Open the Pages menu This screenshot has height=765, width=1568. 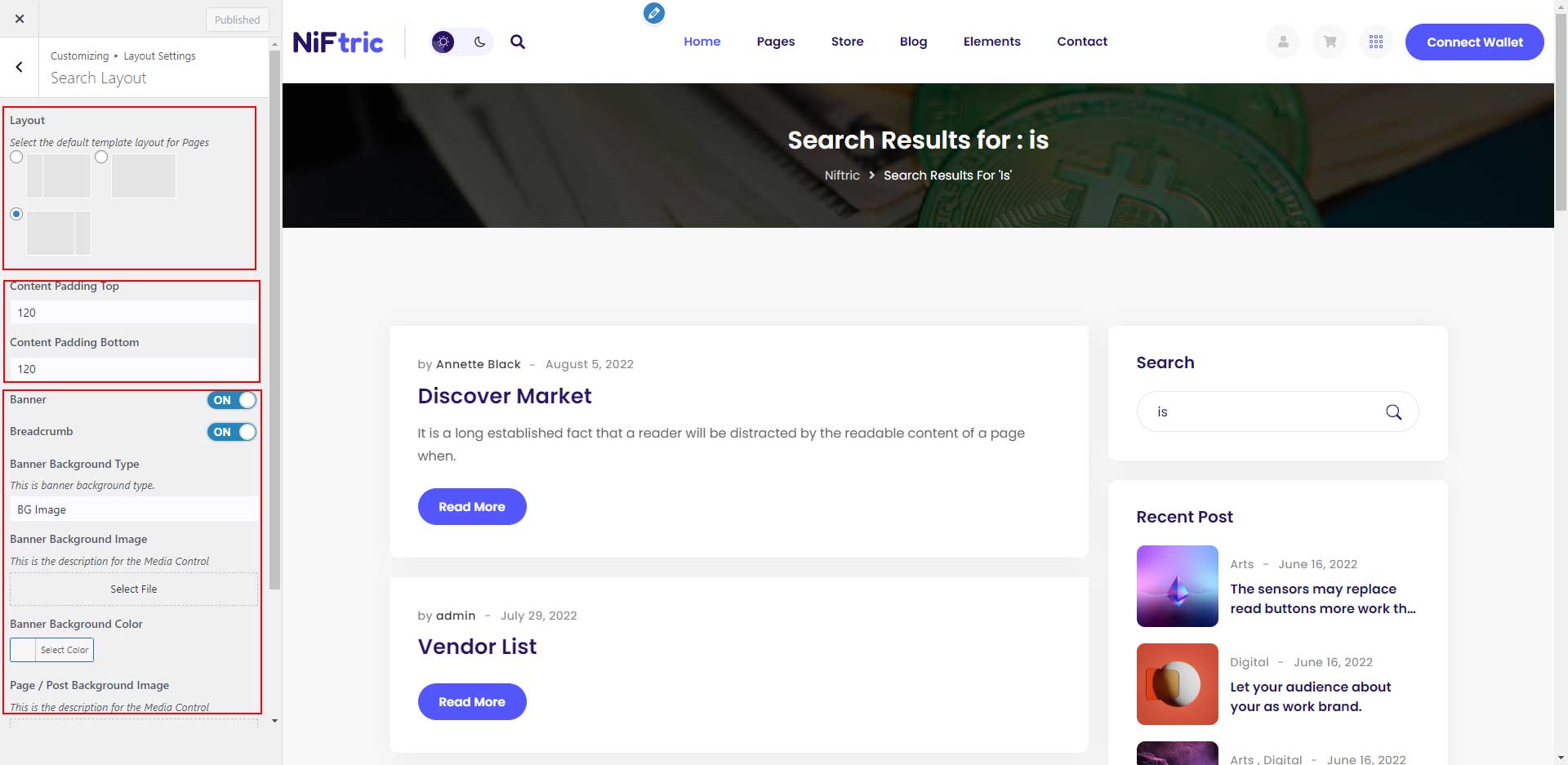tap(776, 42)
